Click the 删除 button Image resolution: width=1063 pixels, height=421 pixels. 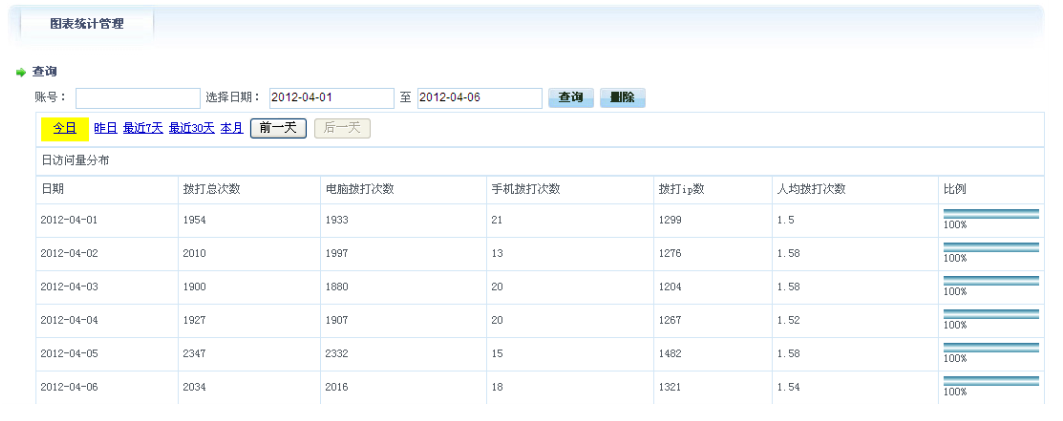(622, 98)
